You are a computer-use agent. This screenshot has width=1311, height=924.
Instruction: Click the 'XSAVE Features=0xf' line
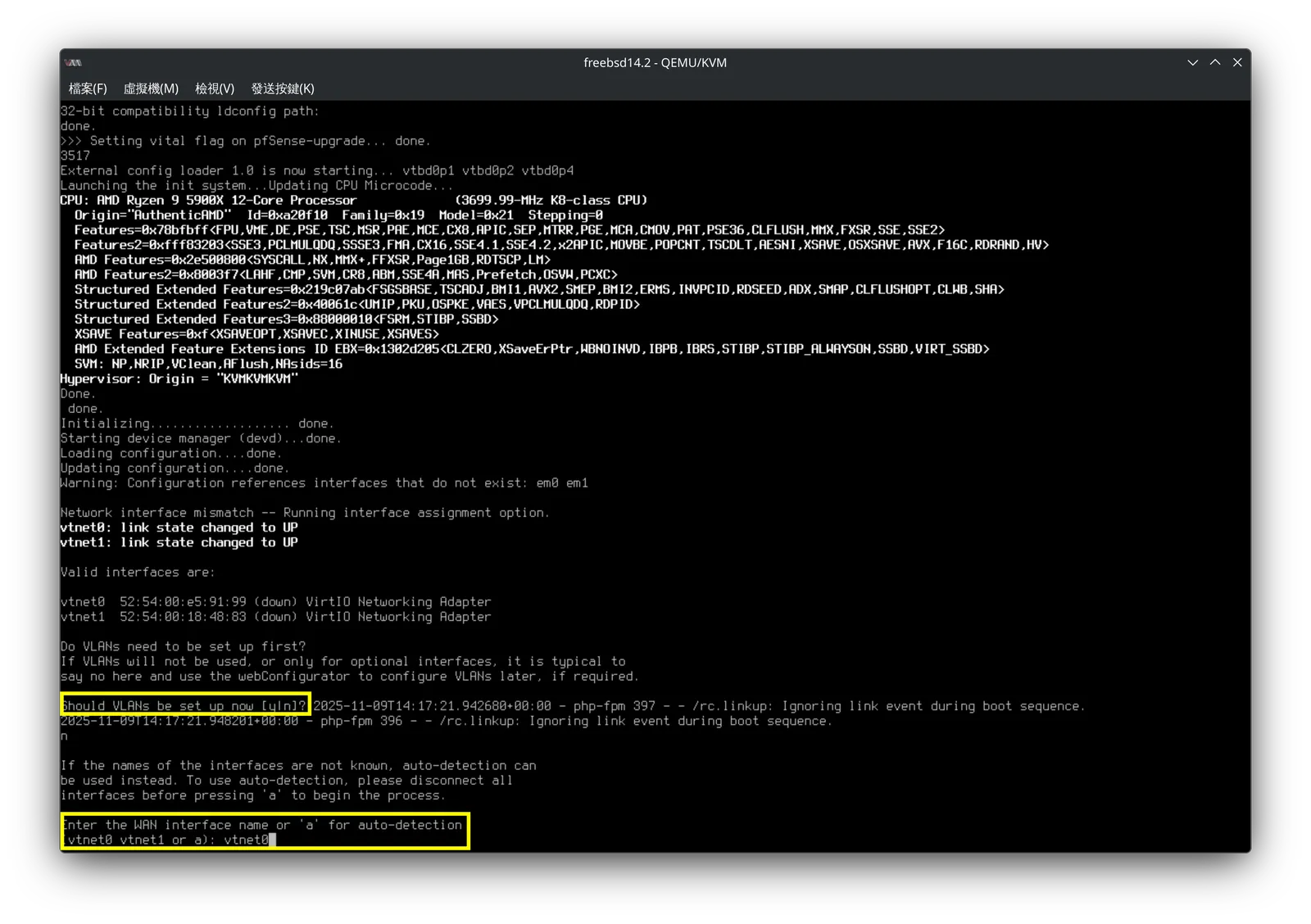coord(256,334)
